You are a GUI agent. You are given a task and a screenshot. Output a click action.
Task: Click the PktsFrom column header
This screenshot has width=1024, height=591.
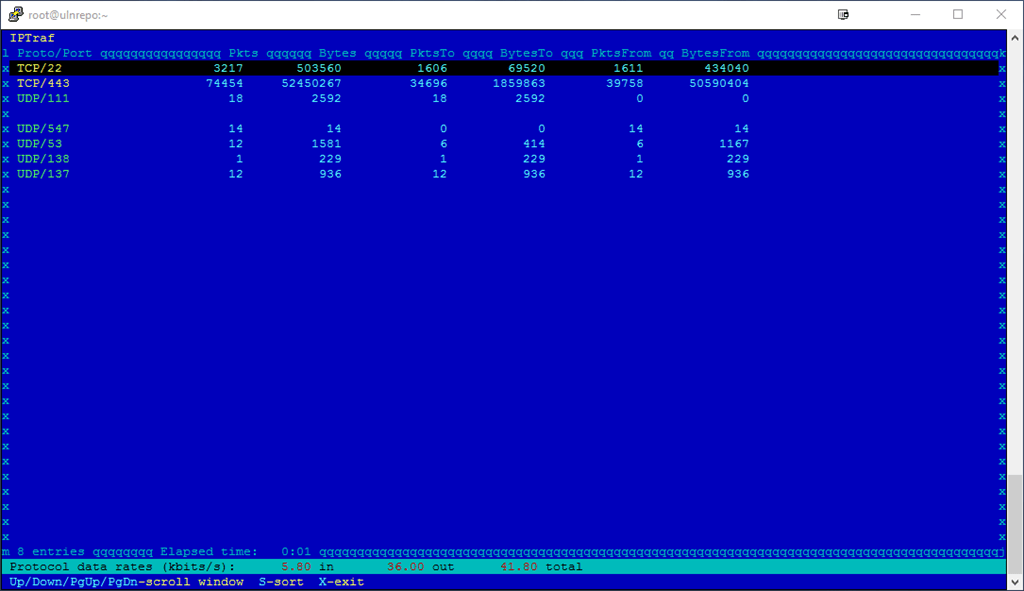click(x=619, y=53)
